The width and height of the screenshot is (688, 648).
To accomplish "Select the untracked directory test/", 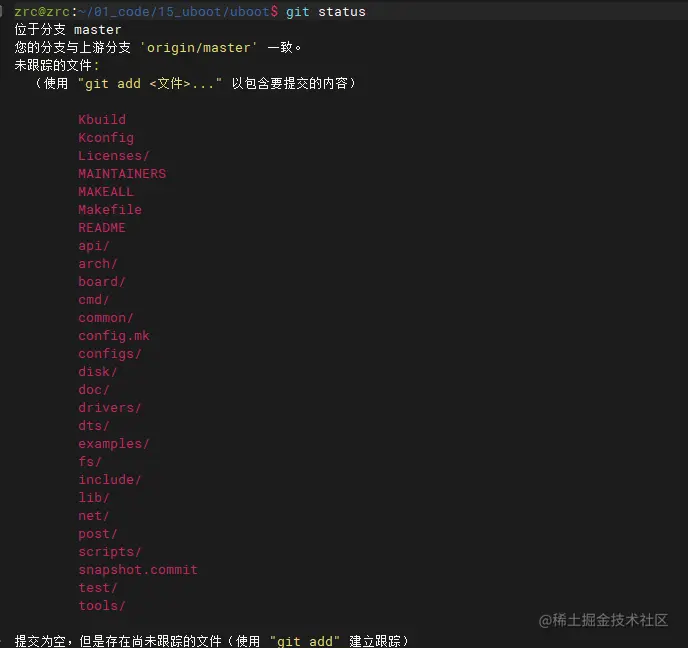I will pyautogui.click(x=98, y=587).
